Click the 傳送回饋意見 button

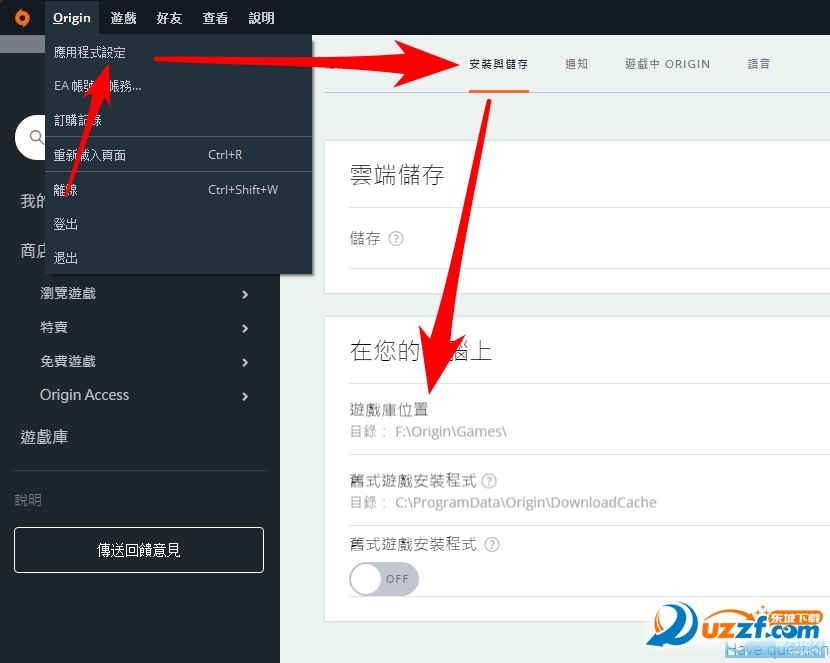tap(139, 550)
